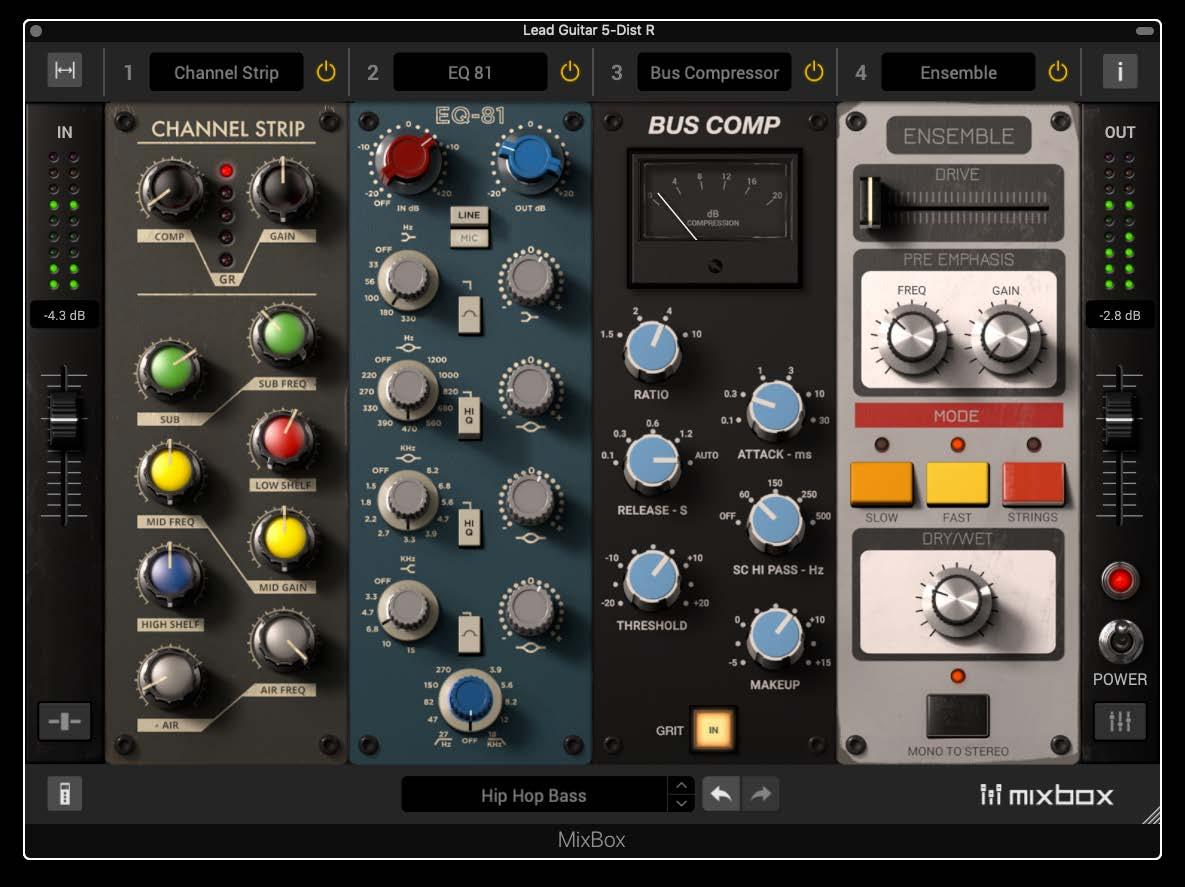Click the mixbox logo
Viewport: 1185px width, 887px height.
(x=1047, y=795)
